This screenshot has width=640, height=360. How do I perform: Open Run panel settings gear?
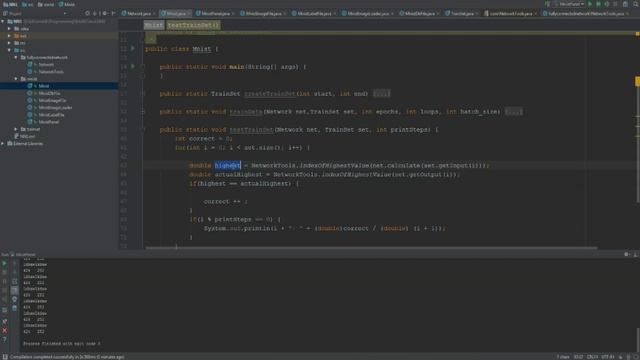627,254
